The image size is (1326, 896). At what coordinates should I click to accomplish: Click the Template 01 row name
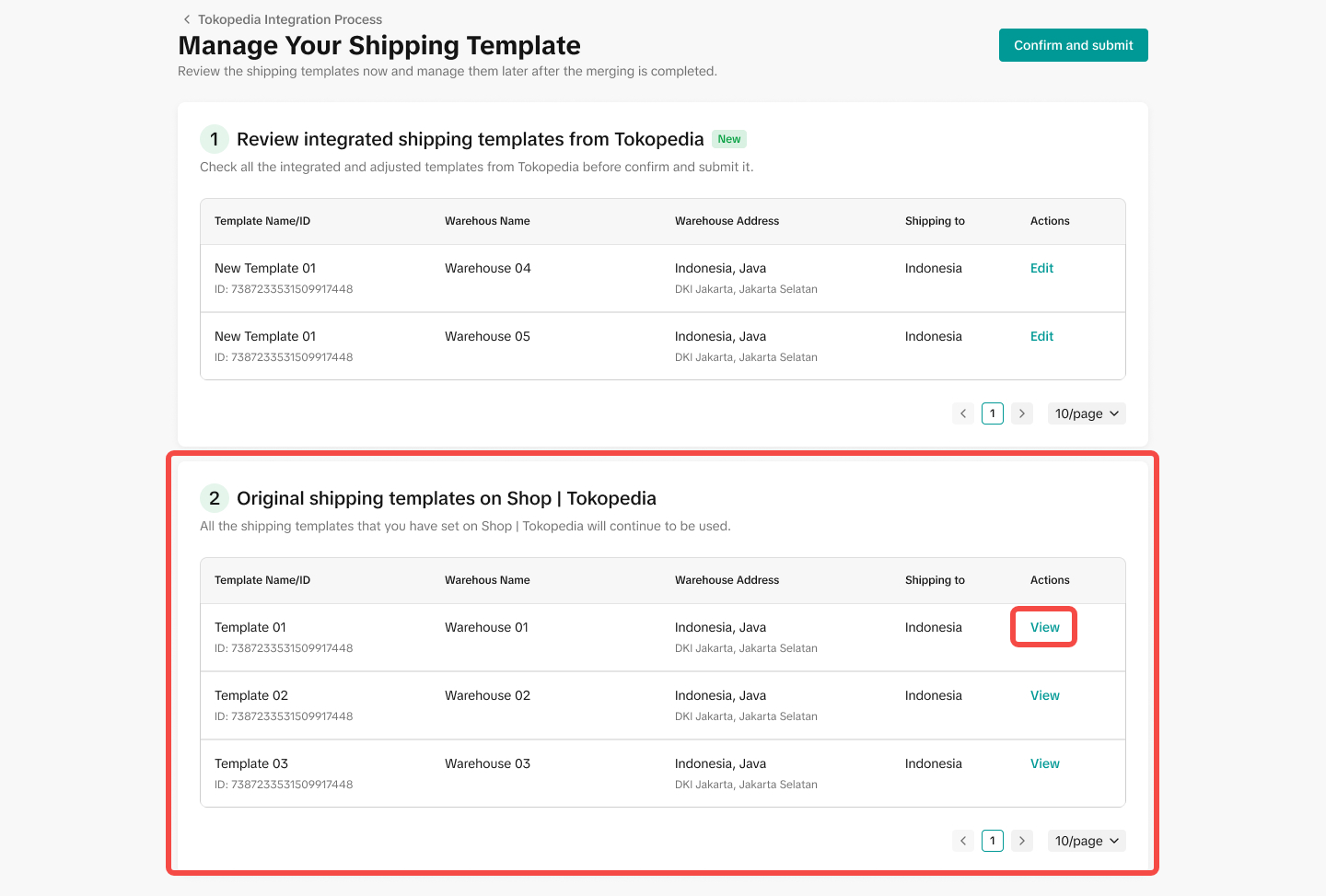coord(250,627)
